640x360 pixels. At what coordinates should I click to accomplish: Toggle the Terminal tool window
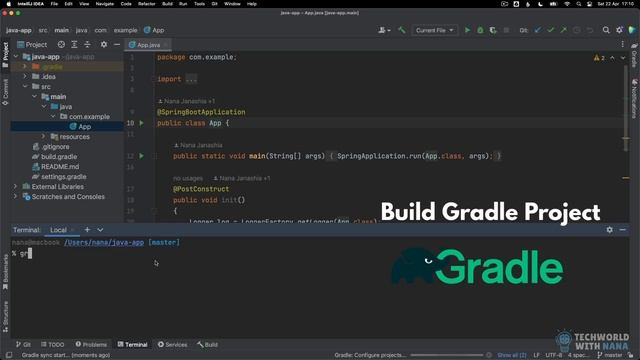(x=132, y=344)
